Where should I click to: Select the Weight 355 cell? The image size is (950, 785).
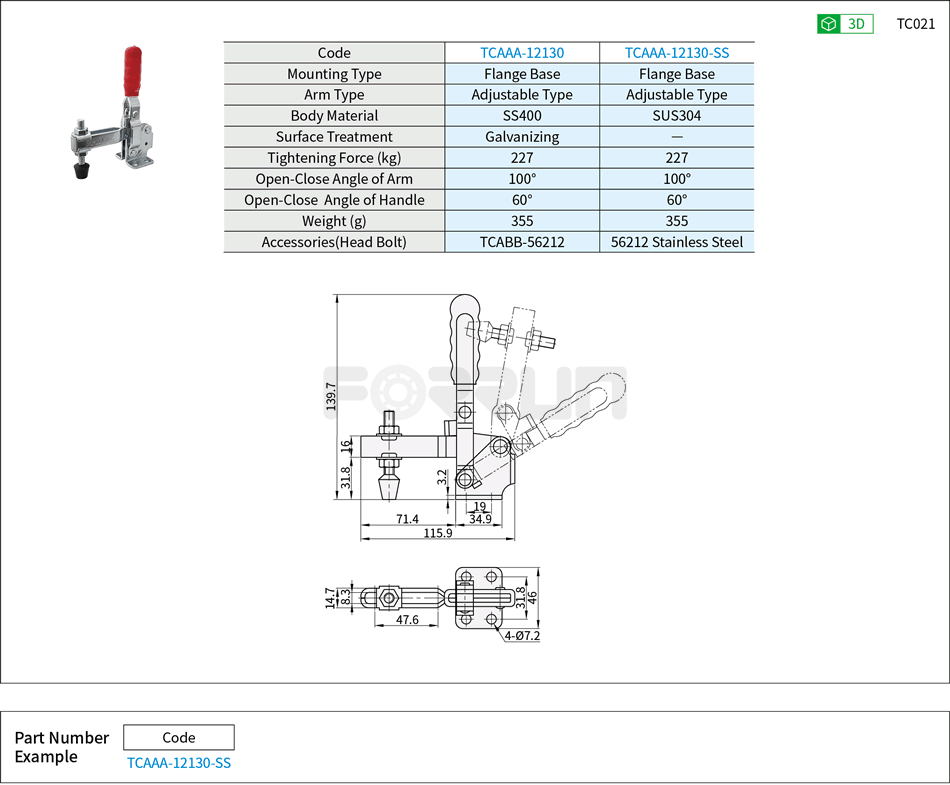pyautogui.click(x=521, y=221)
